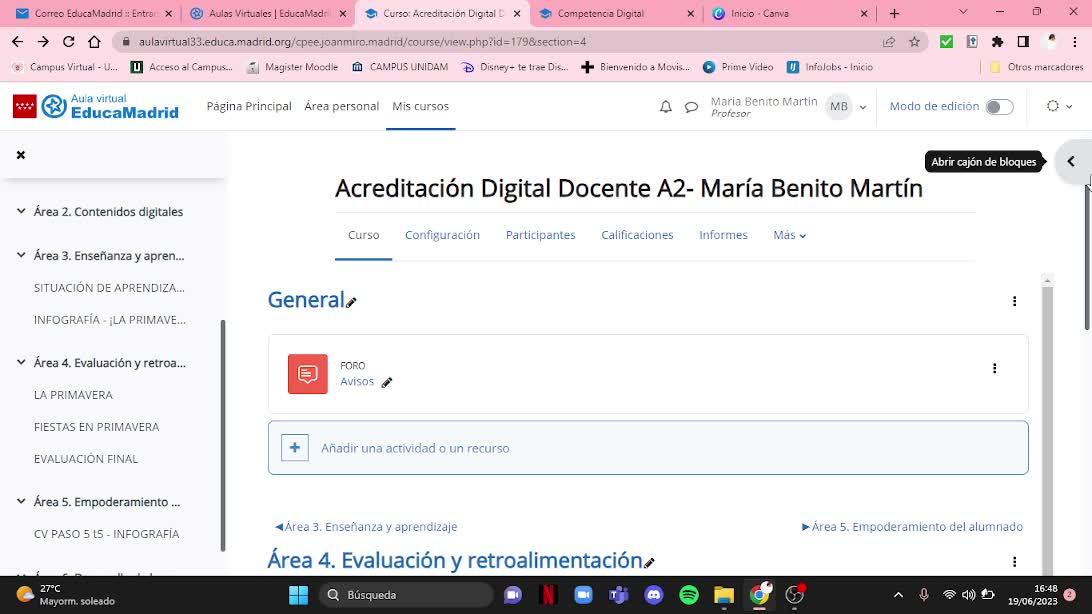Edit the Avisos forum title pencil icon

click(x=387, y=382)
